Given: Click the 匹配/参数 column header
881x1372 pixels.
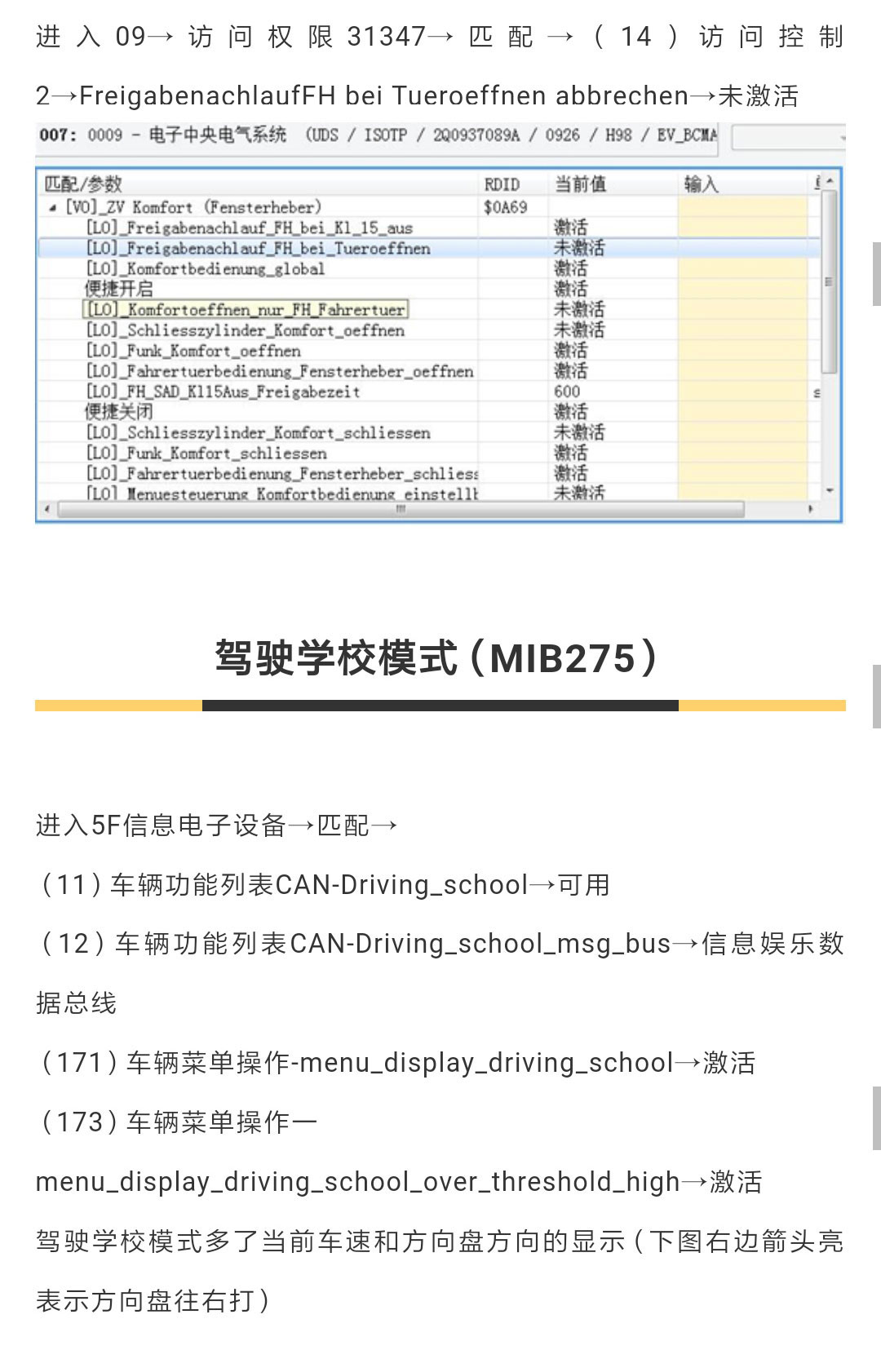Looking at the screenshot, I should point(258,184).
